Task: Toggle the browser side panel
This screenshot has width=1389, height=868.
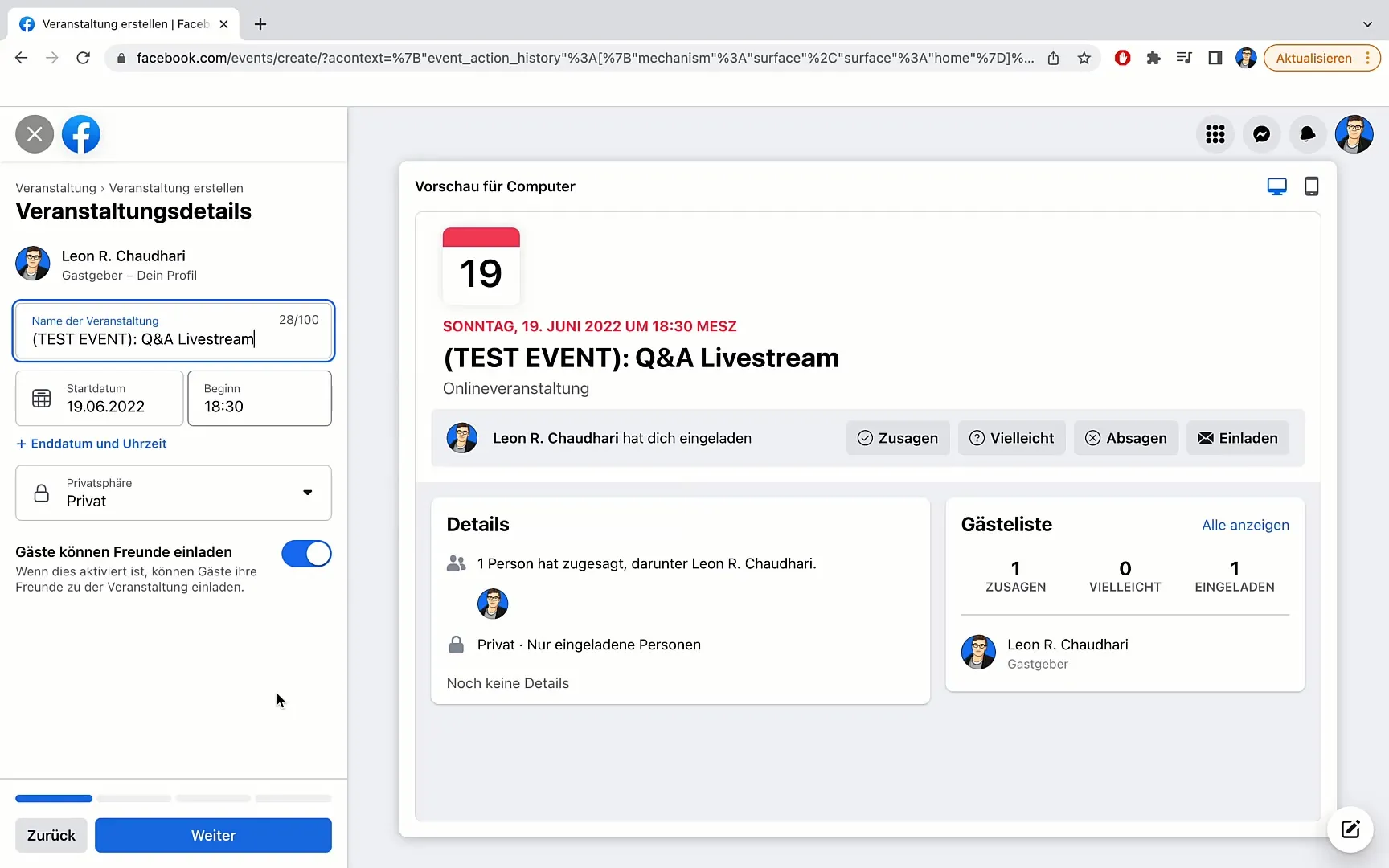Action: click(x=1215, y=58)
